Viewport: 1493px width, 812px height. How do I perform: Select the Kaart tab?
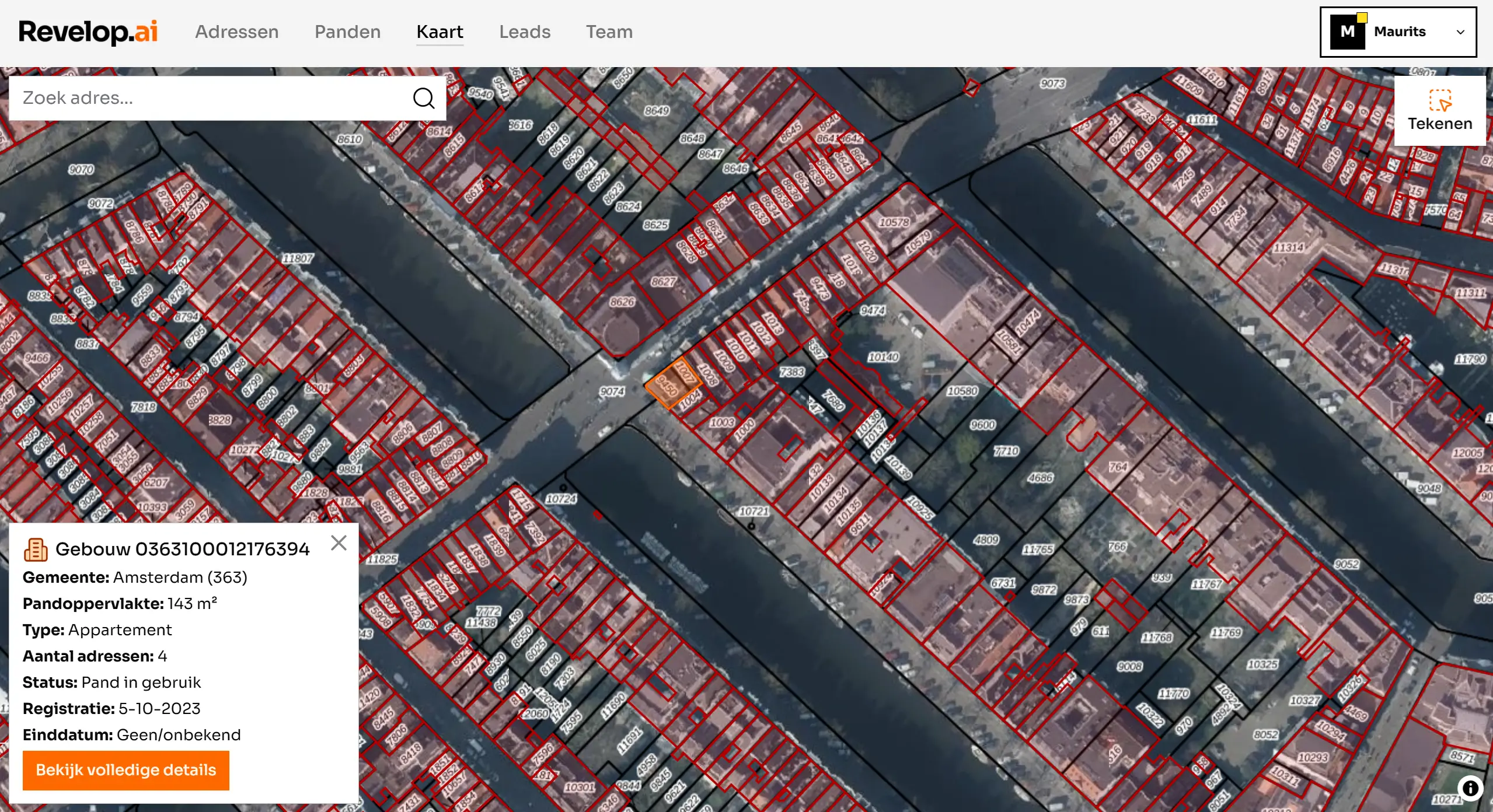pyautogui.click(x=439, y=32)
